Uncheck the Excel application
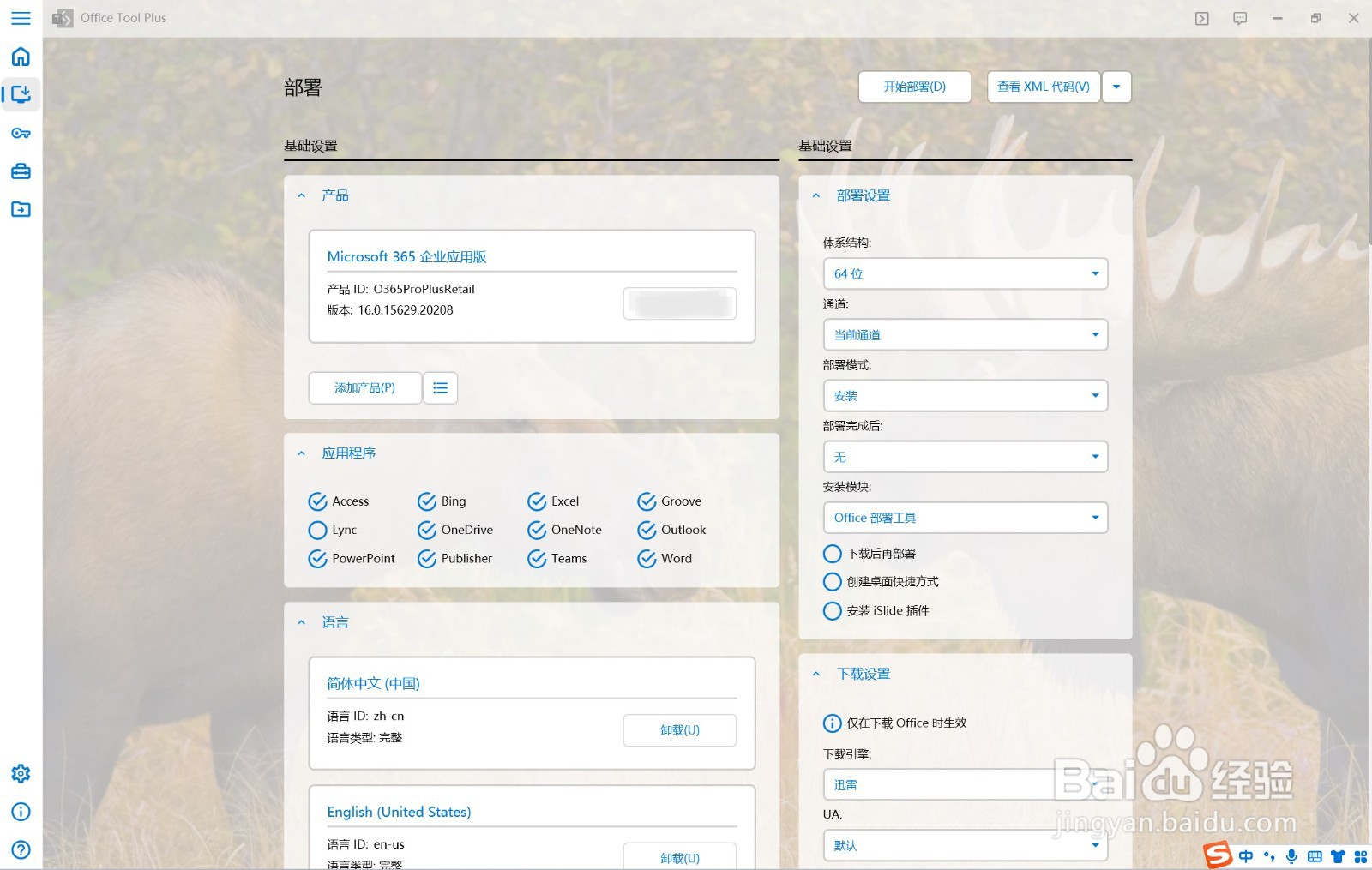The image size is (1372, 870). coord(538,501)
